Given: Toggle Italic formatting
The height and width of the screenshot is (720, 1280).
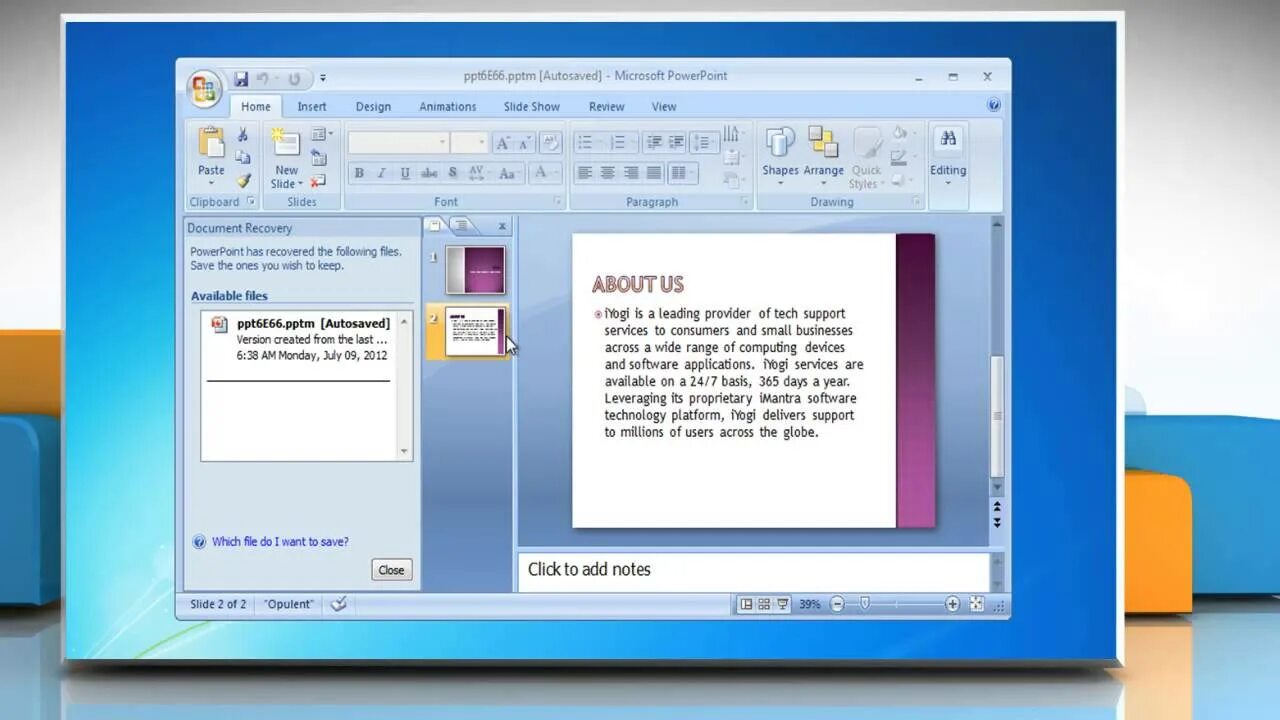Looking at the screenshot, I should pyautogui.click(x=381, y=173).
